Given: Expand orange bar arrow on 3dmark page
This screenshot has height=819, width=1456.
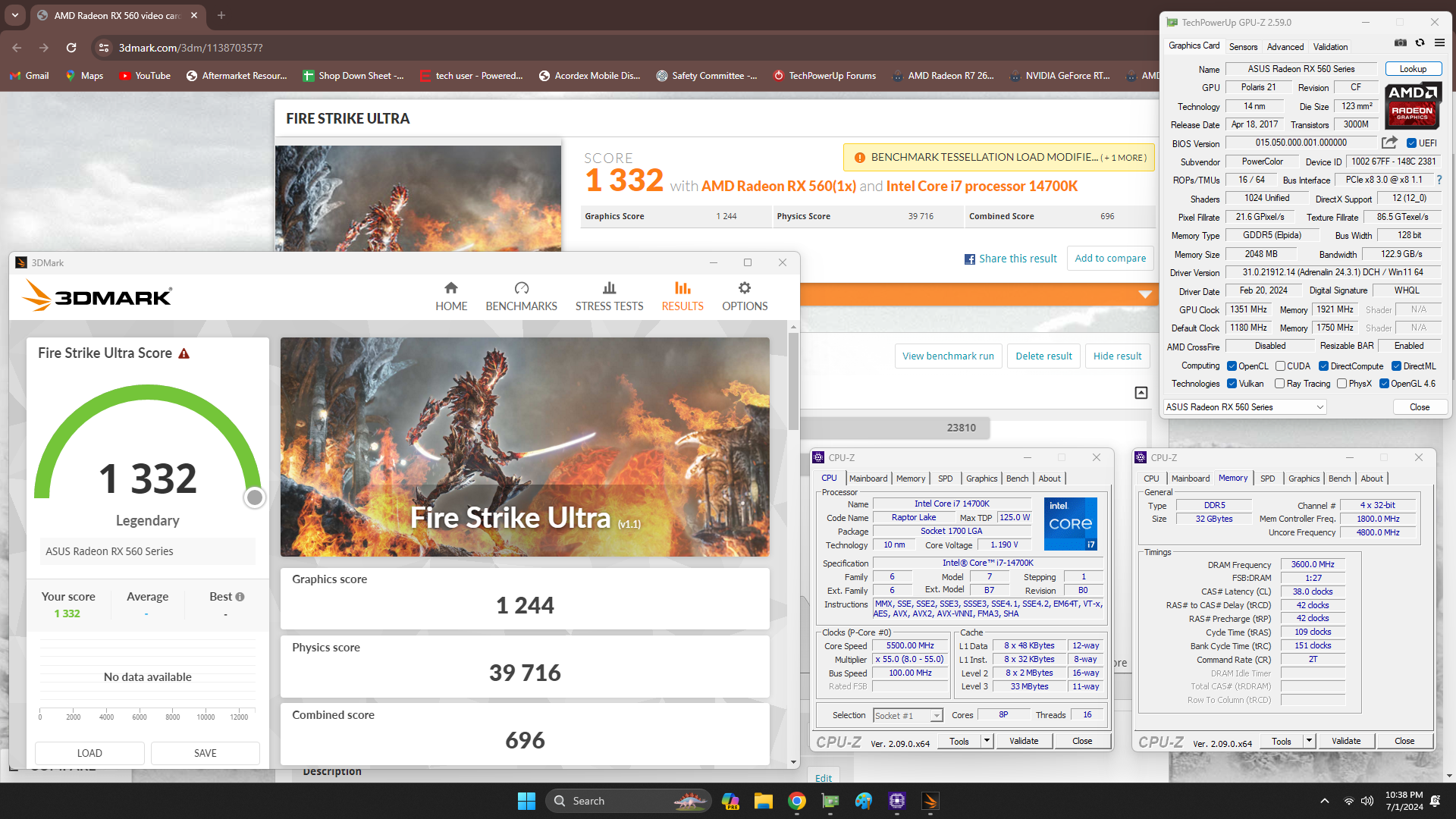Looking at the screenshot, I should coord(1145,294).
